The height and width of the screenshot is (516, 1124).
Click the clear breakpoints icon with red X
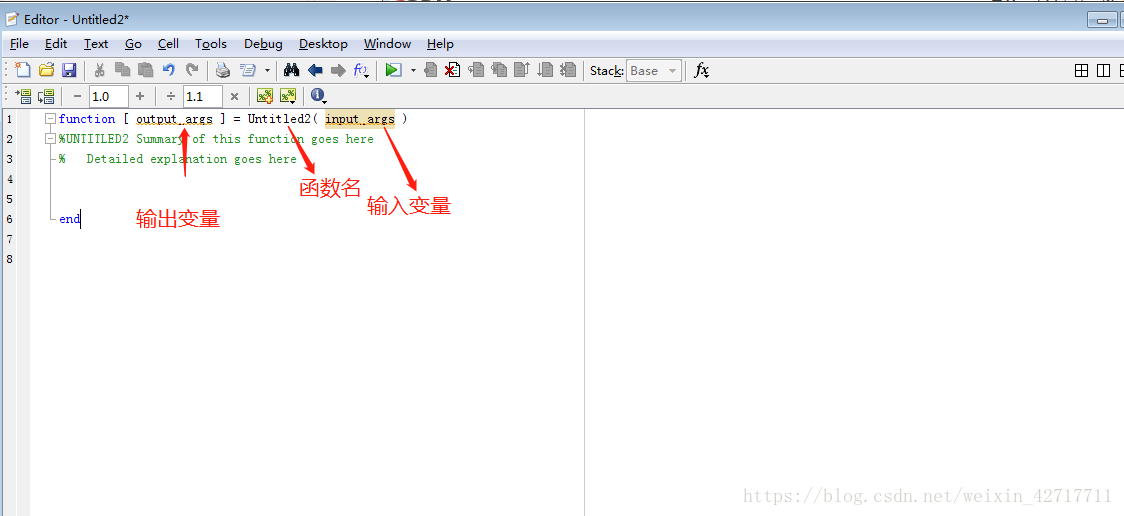pyautogui.click(x=453, y=70)
